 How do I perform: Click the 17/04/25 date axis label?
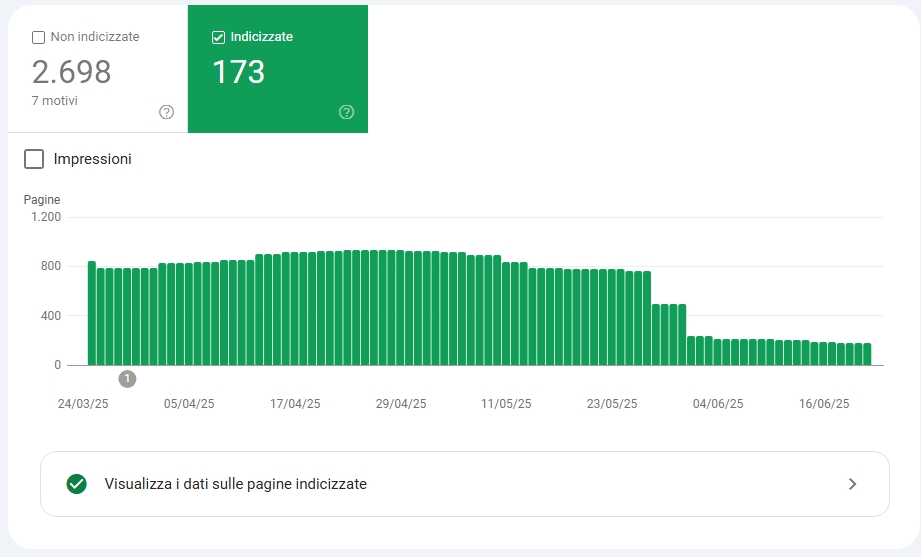point(295,404)
